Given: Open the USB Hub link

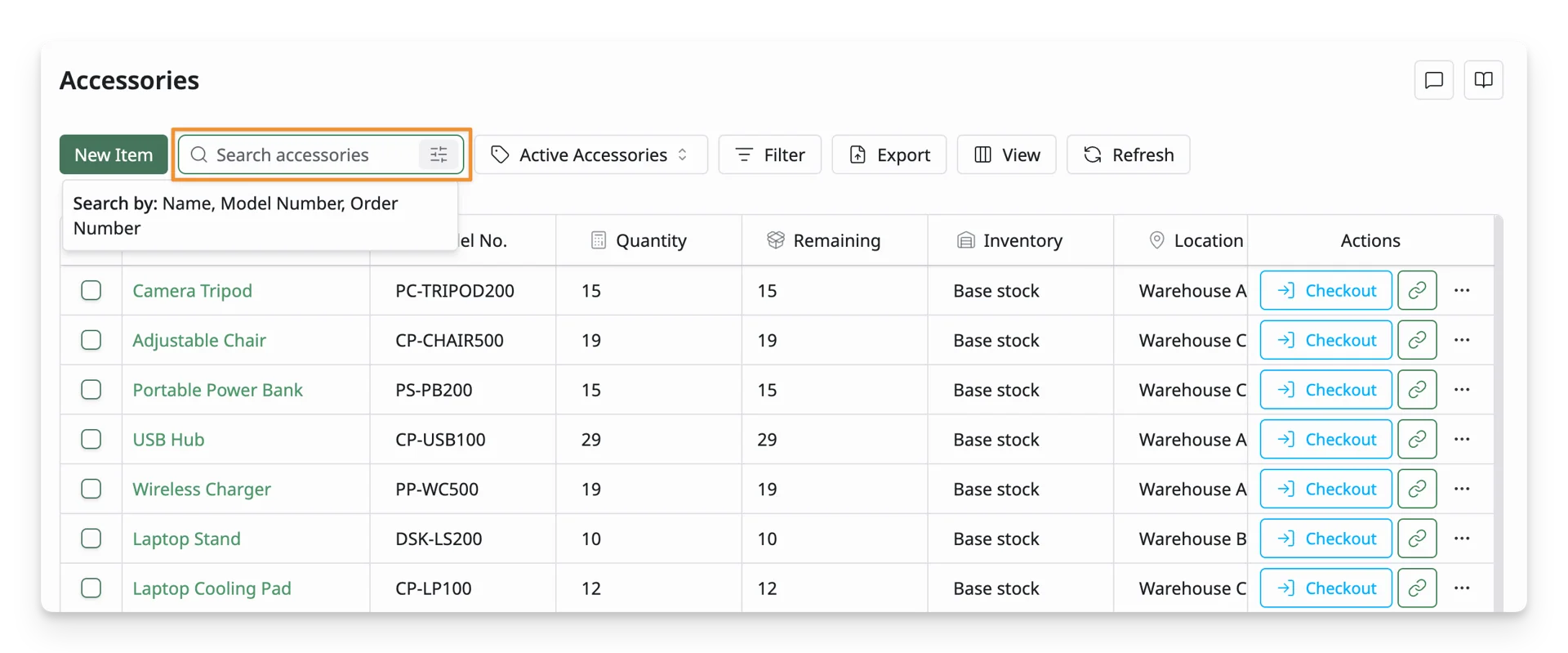Looking at the screenshot, I should (x=168, y=440).
